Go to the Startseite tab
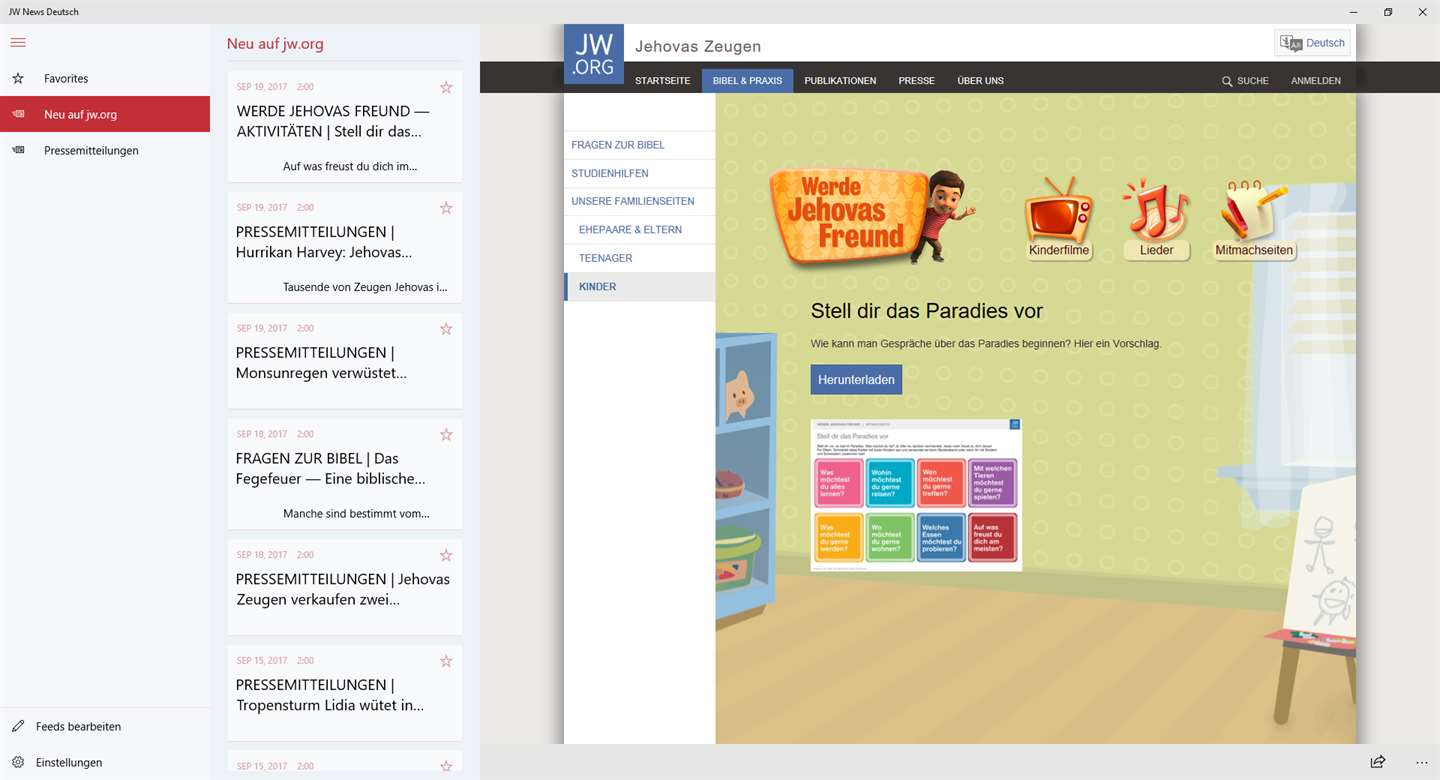This screenshot has width=1440, height=780. click(x=662, y=81)
